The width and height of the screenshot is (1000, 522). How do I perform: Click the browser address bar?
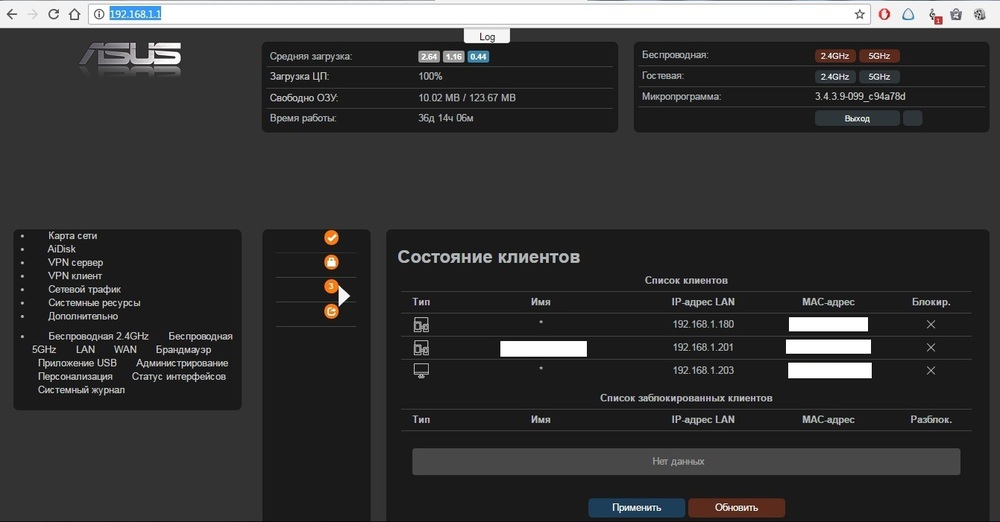point(470,15)
